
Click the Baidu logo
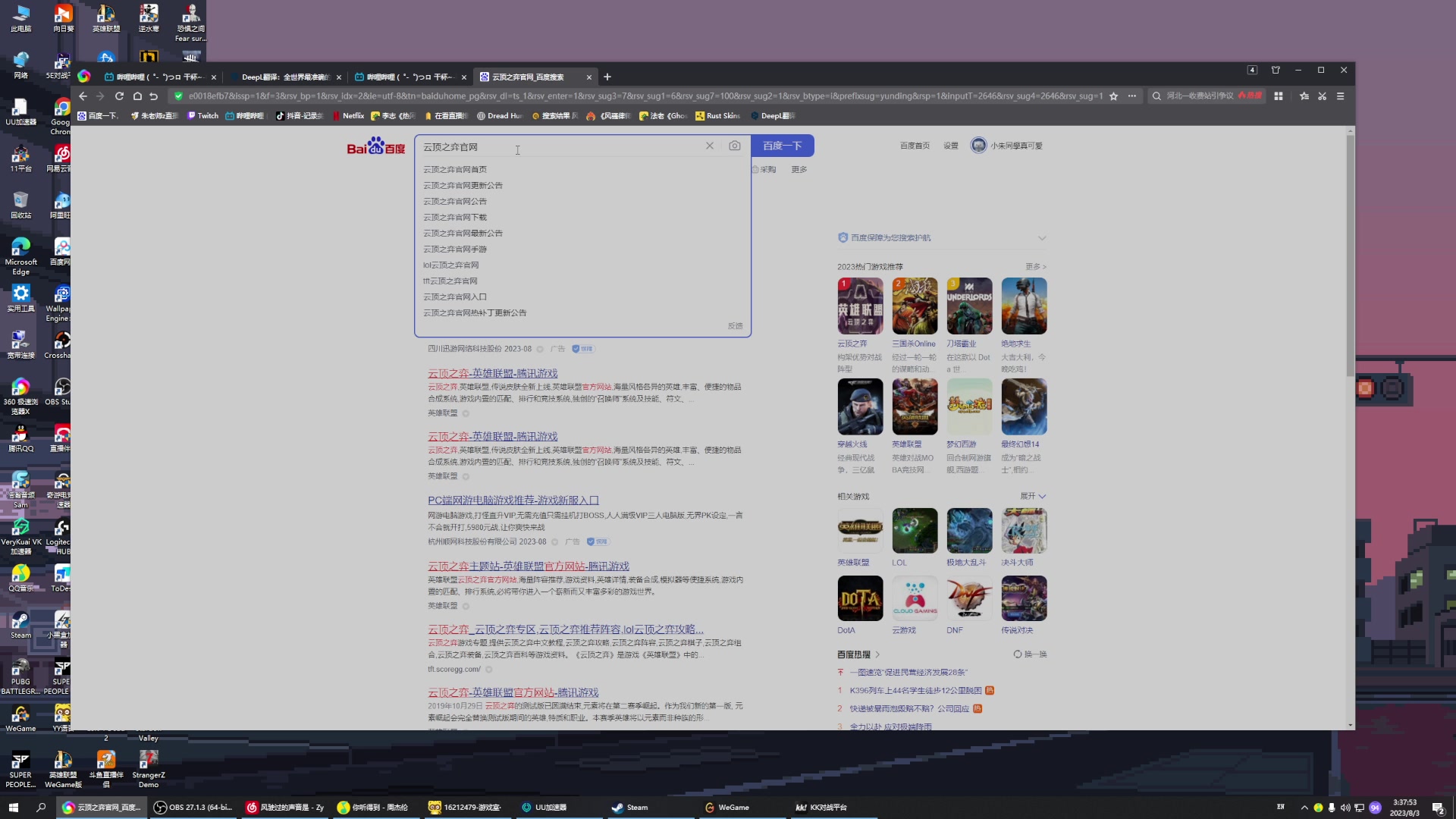point(376,146)
